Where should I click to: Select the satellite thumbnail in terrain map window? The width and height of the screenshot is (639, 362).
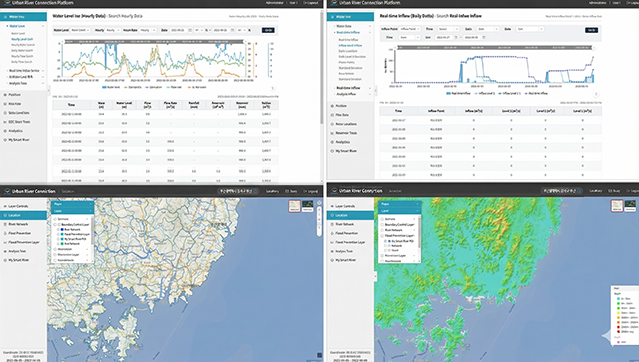point(630,205)
